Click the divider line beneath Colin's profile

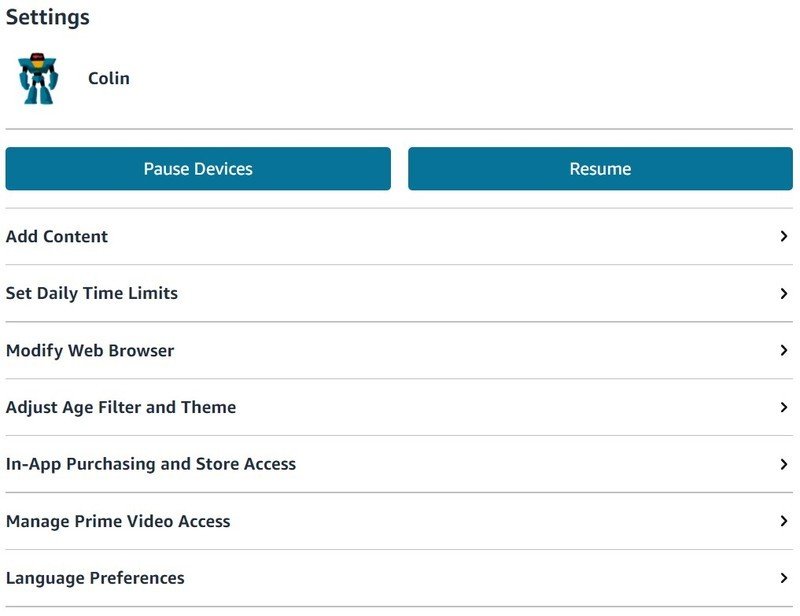click(400, 129)
